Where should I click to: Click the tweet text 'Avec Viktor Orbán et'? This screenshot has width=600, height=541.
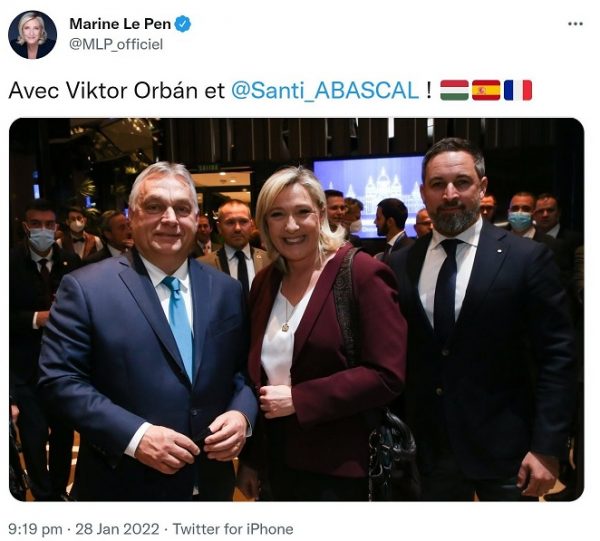tap(116, 91)
